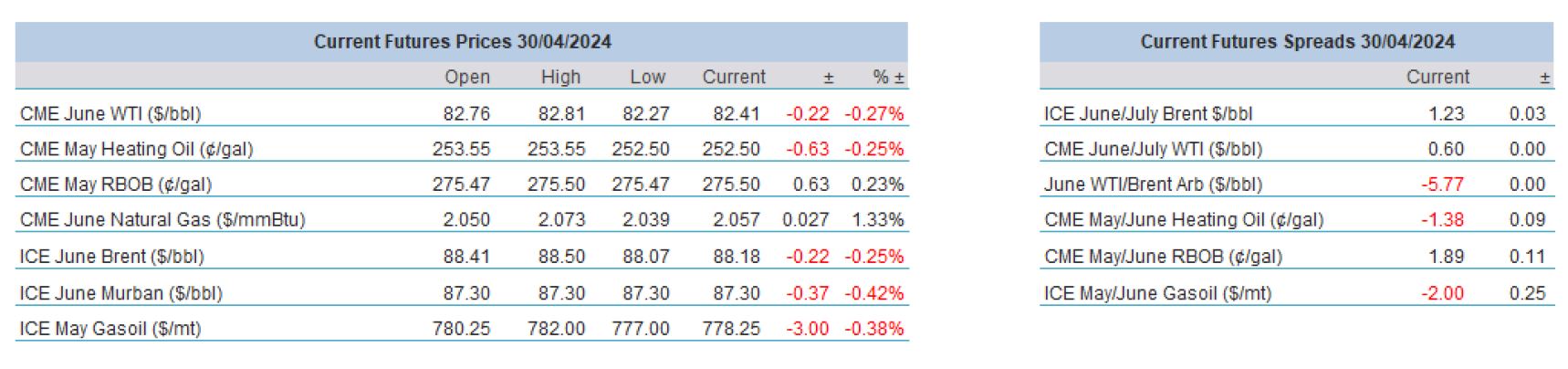Image resolution: width=1568 pixels, height=369 pixels.
Task: Select the ICE May/June Gasoil spread label
Action: point(1157,293)
